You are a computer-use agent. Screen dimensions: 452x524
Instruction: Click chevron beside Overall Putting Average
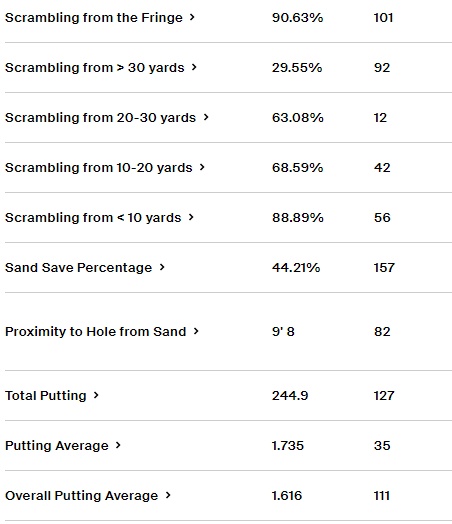tap(168, 495)
